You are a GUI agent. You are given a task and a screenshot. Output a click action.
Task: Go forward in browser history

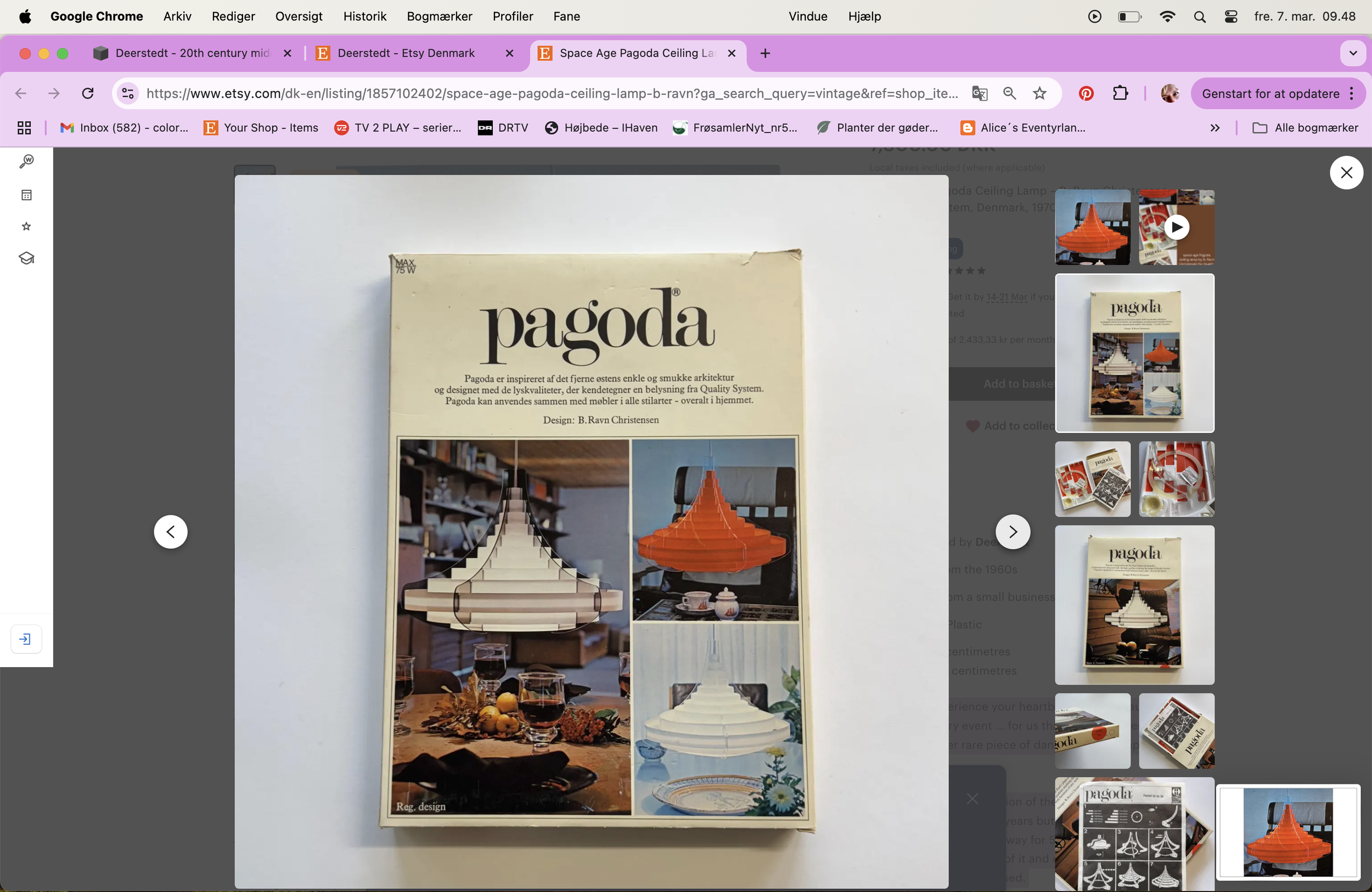54,93
